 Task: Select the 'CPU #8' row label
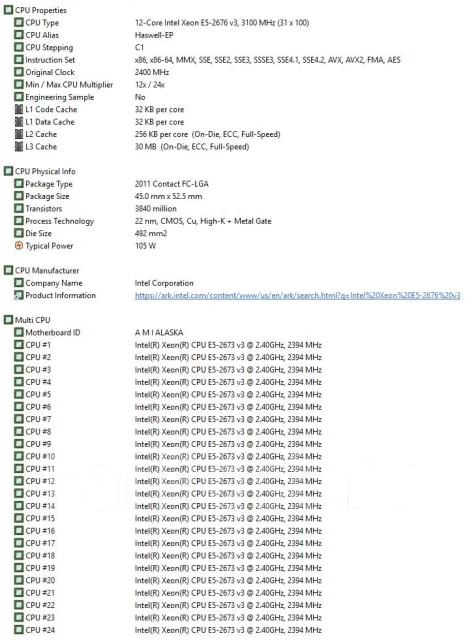point(38,431)
